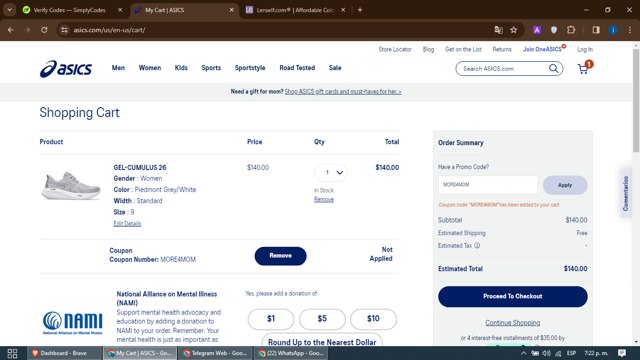The width and height of the screenshot is (640, 360).
Task: Open the shield extension icon
Action: pos(554,30)
